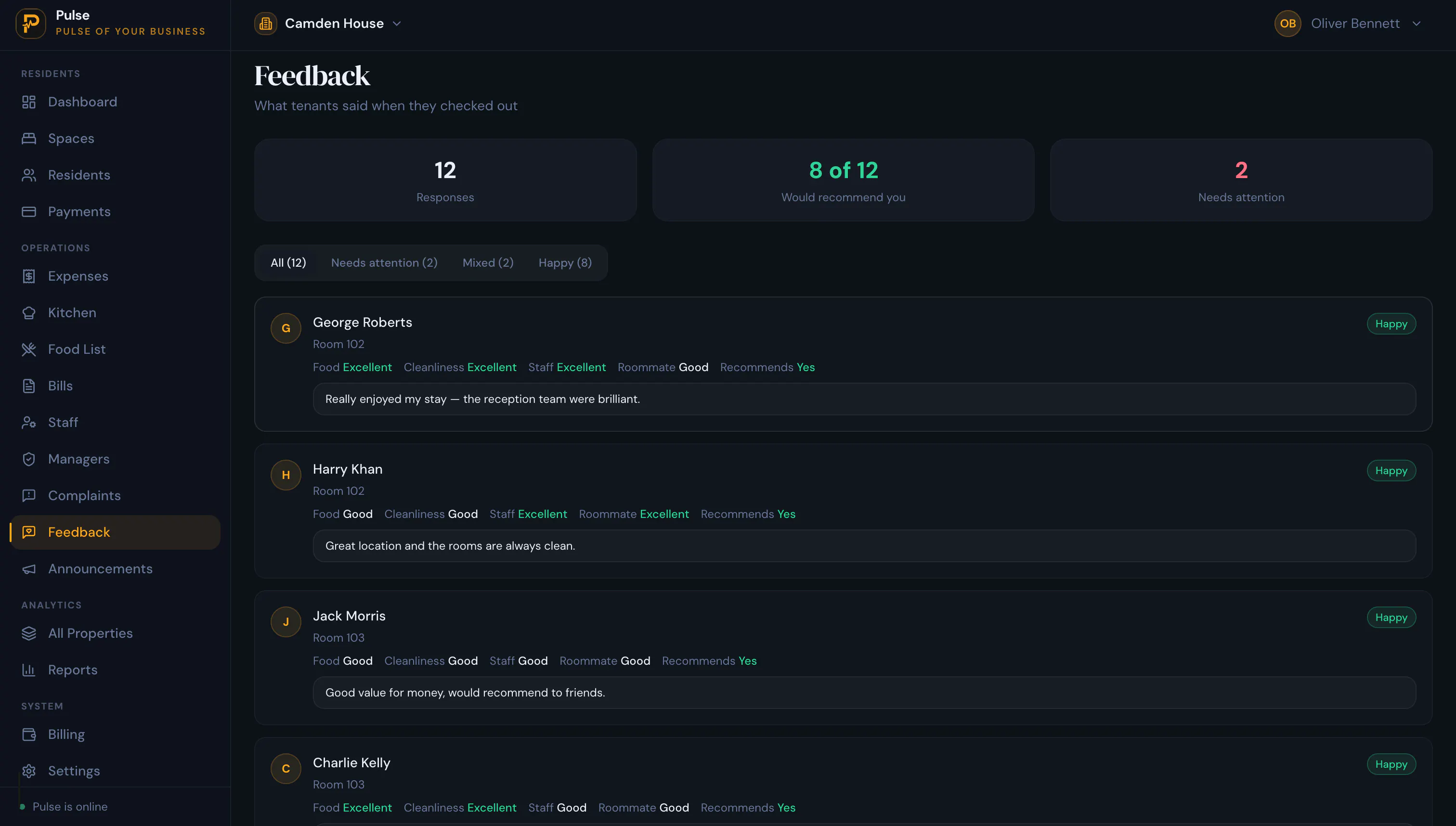Click the Reports bar chart icon

click(29, 670)
